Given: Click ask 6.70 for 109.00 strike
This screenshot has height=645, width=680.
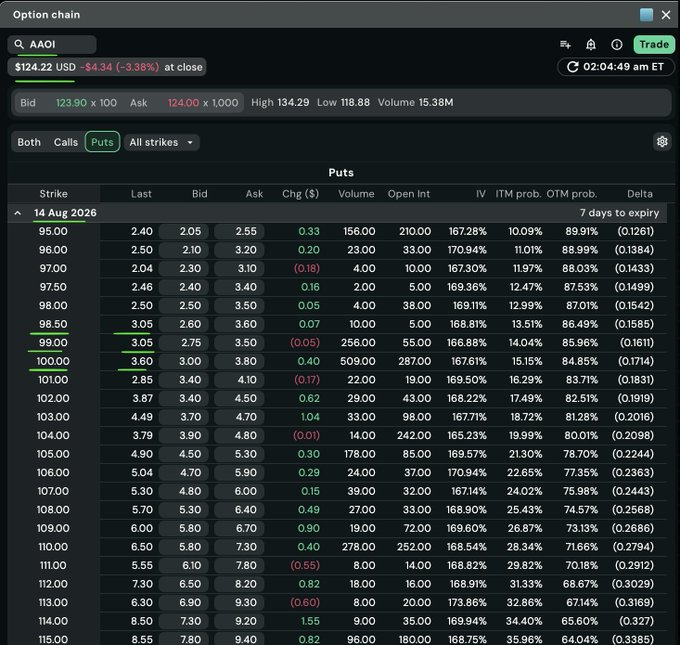Looking at the screenshot, I should tap(239, 528).
